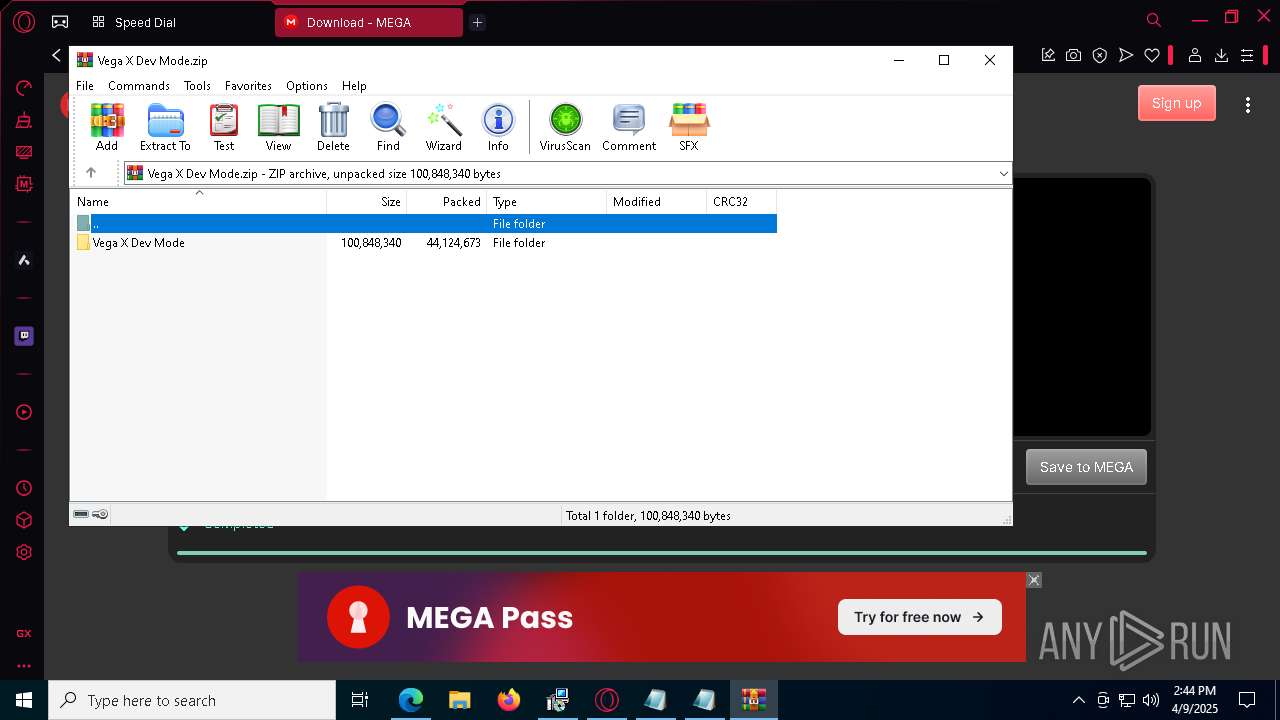Image resolution: width=1280 pixels, height=720 pixels.
Task: Open the Favorites menu
Action: 248,86
